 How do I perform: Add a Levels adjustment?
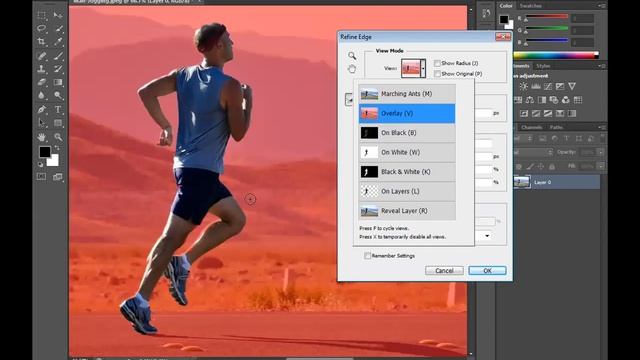(536, 86)
